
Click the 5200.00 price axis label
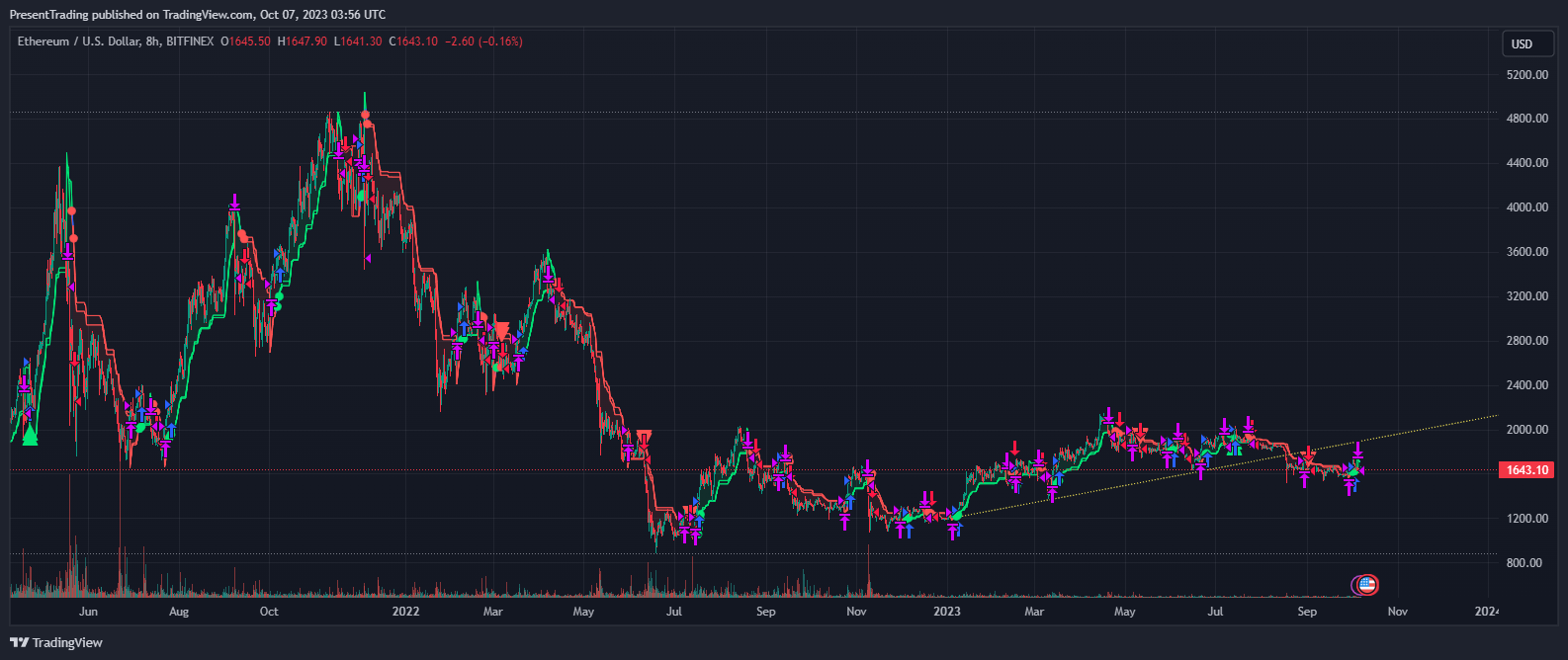pyautogui.click(x=1526, y=74)
